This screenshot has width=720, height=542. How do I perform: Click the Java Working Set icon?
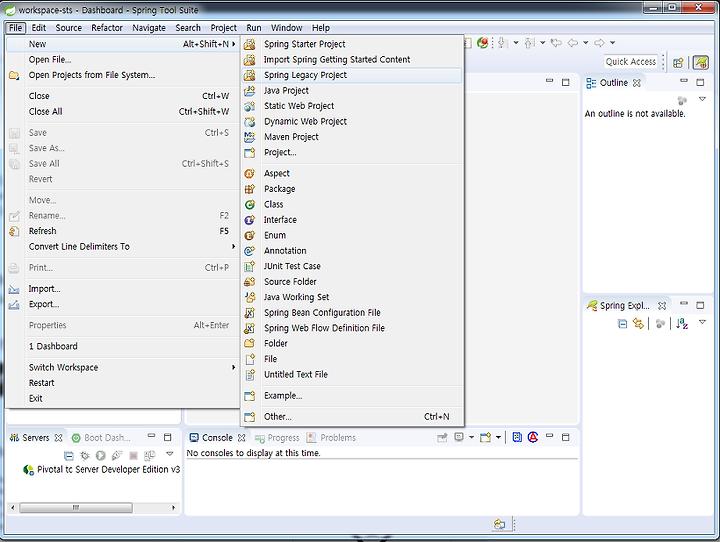(249, 297)
